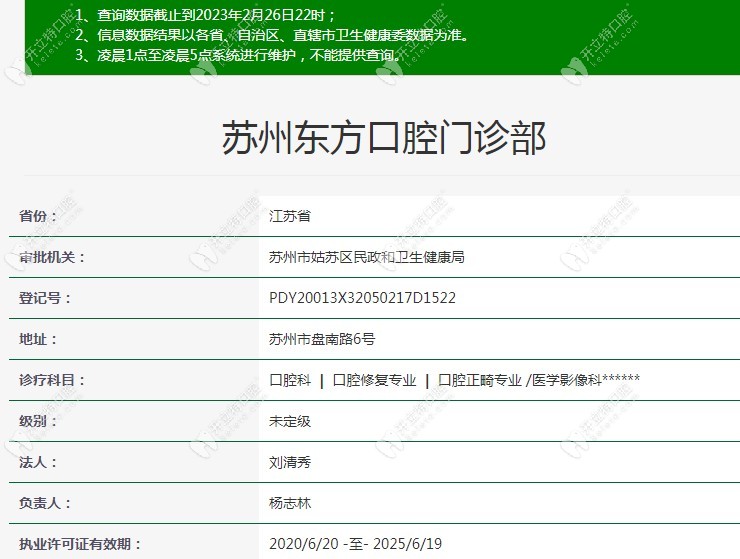740x559 pixels.
Task: Select the 审批机关 label
Action: click(x=52, y=257)
